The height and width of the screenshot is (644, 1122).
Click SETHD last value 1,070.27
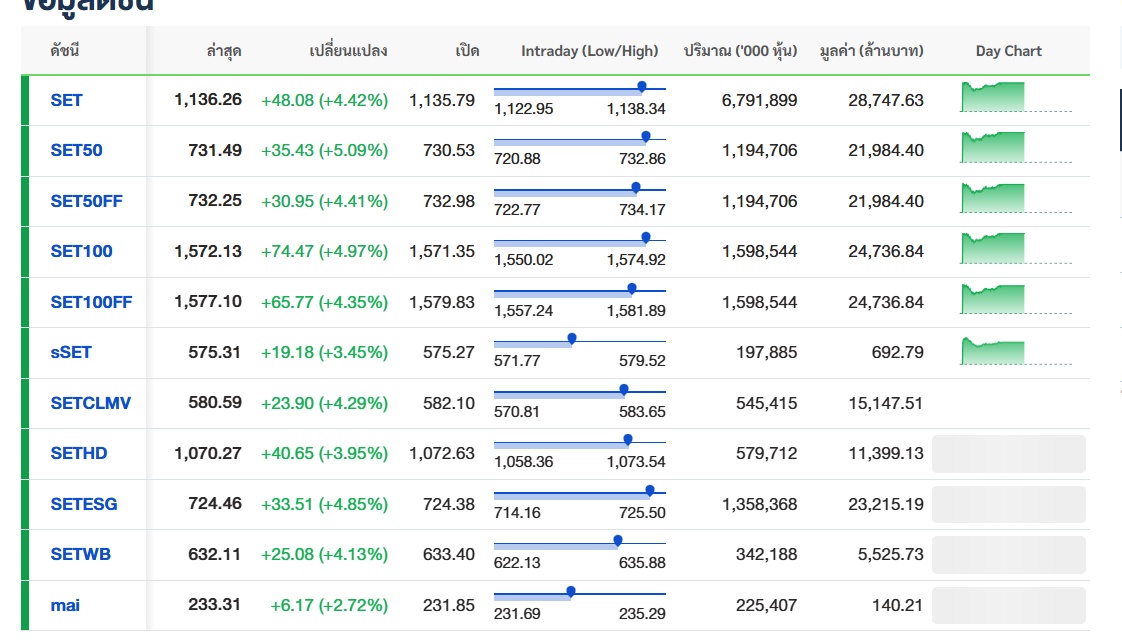tap(208, 453)
